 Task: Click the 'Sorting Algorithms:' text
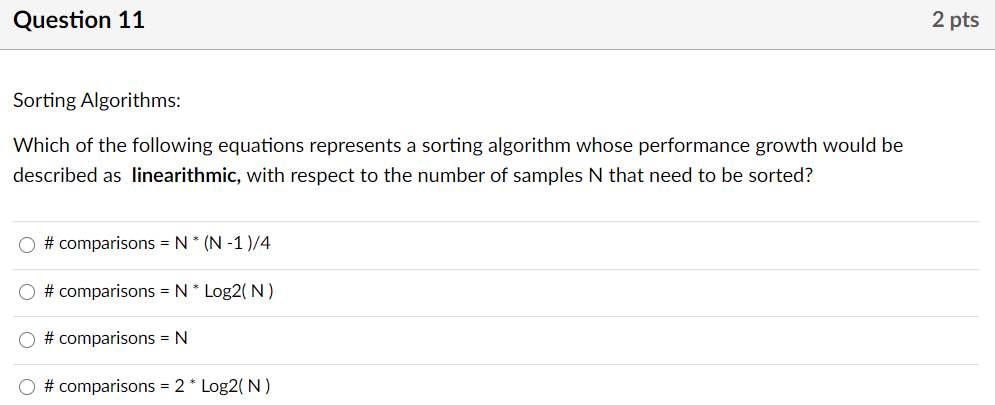click(x=97, y=101)
